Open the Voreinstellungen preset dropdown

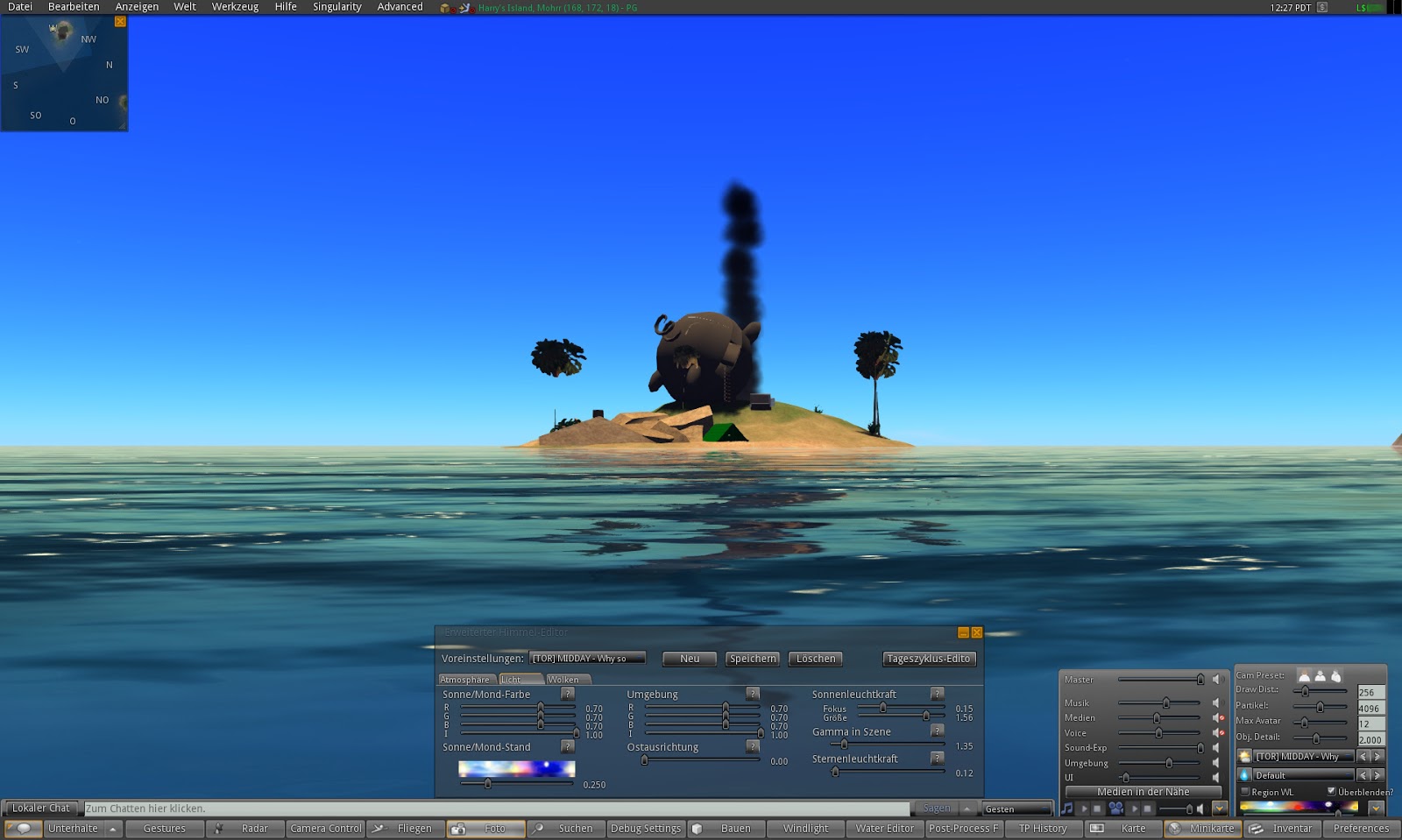585,657
